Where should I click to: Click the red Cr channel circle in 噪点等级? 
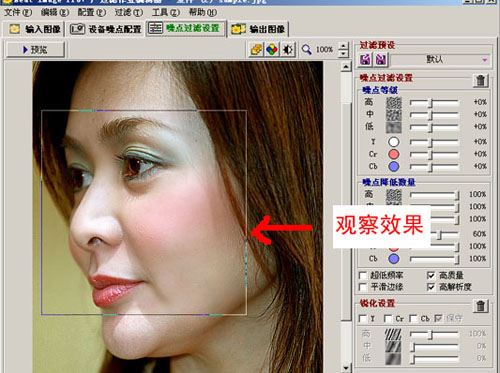click(x=394, y=154)
